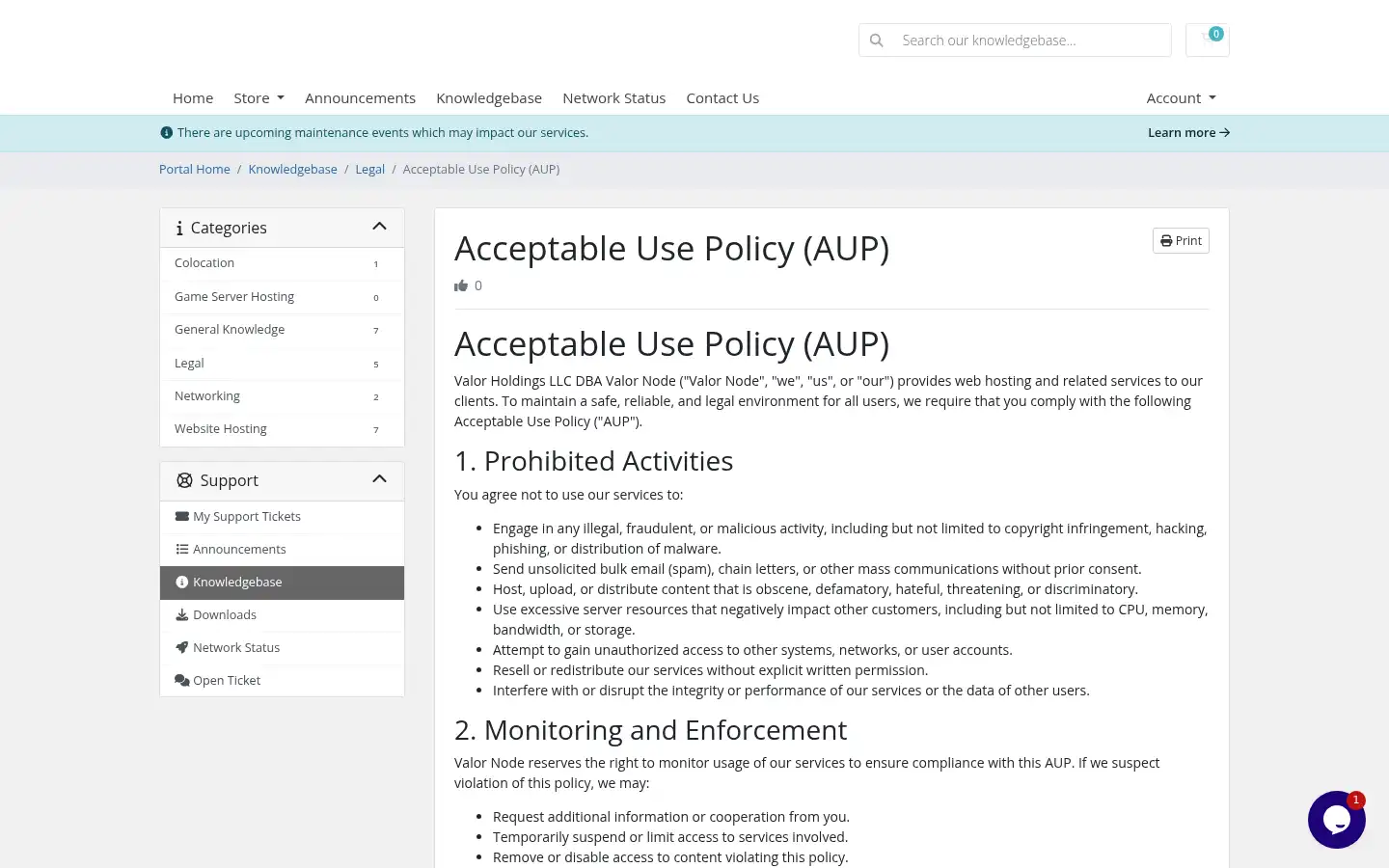
Task: Click the Network Status rocket icon
Action: tap(181, 648)
